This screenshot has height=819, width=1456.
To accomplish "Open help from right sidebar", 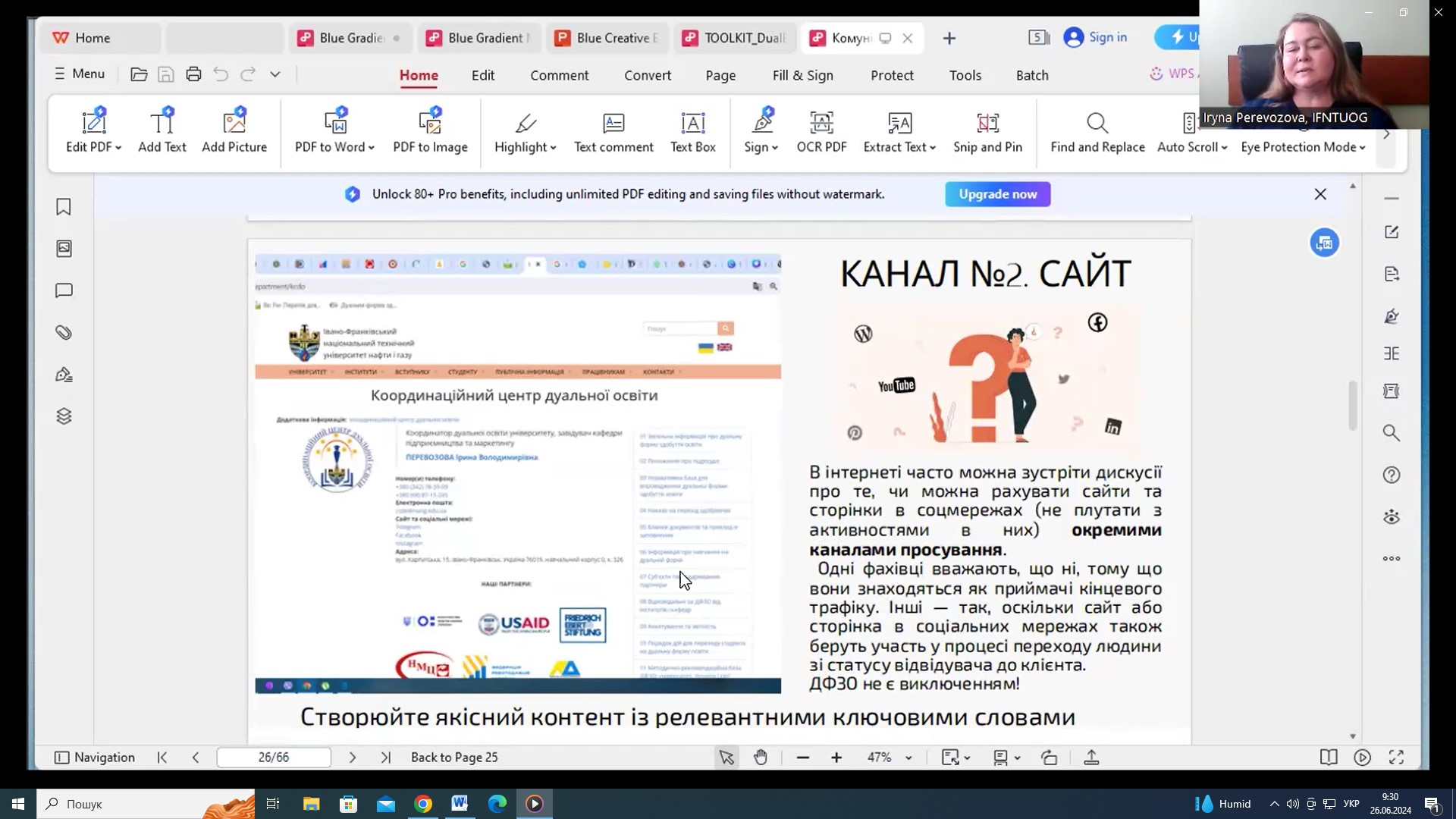I will coord(1391,475).
